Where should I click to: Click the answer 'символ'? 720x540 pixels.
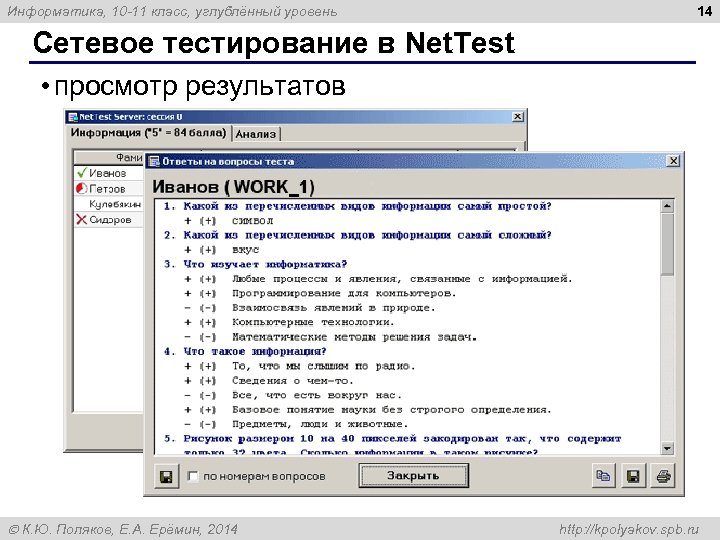[253, 221]
